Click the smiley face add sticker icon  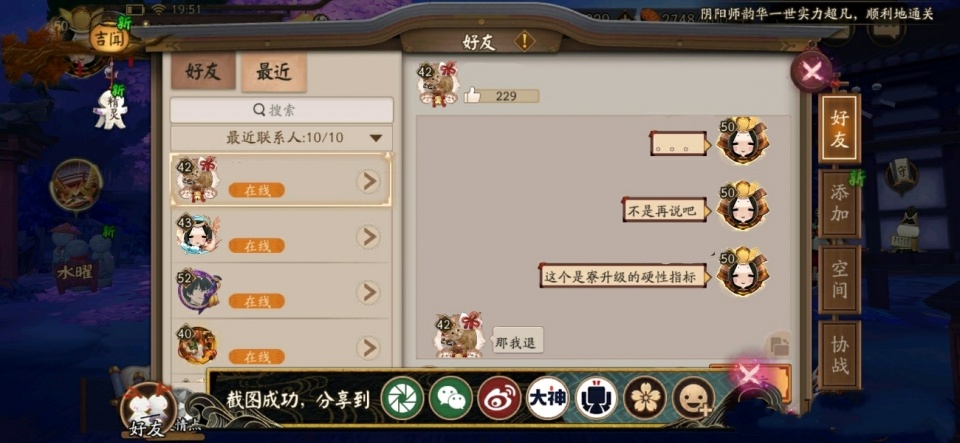click(694, 398)
